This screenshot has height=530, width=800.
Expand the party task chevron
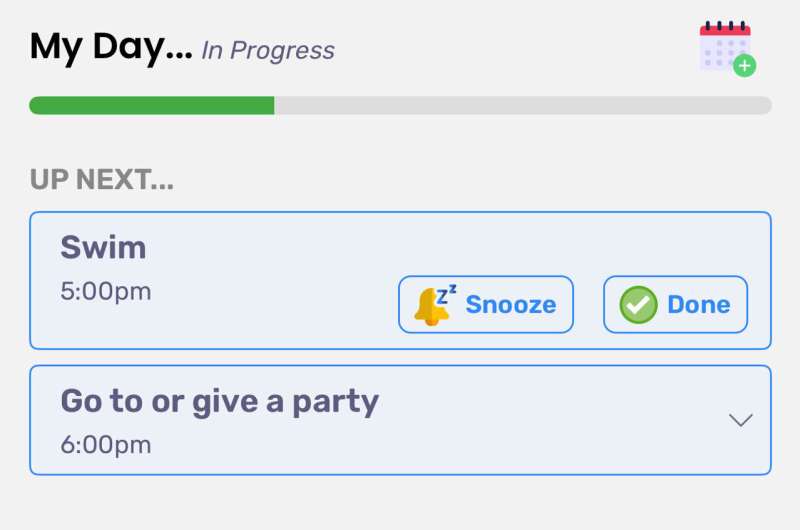pos(741,420)
